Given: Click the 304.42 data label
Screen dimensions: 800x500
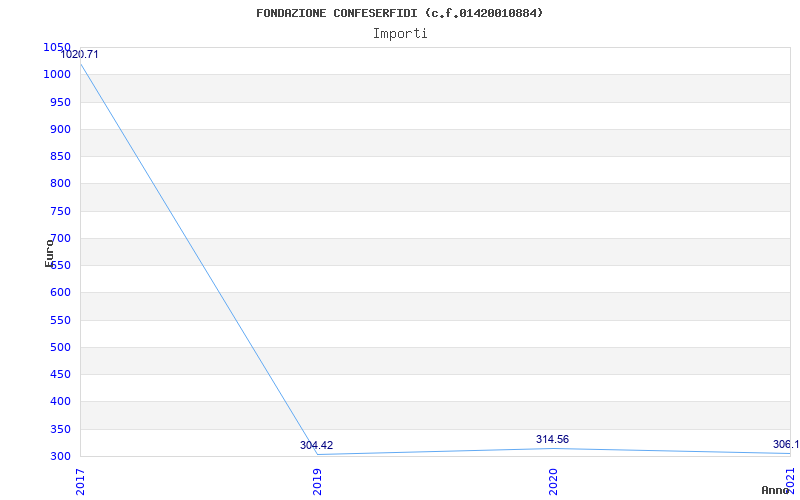Looking at the screenshot, I should [316, 445].
